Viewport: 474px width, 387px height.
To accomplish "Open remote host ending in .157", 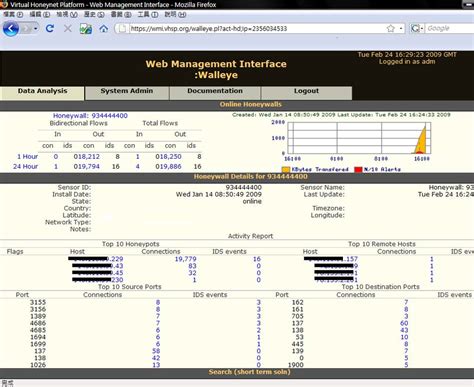I will [x=331, y=259].
